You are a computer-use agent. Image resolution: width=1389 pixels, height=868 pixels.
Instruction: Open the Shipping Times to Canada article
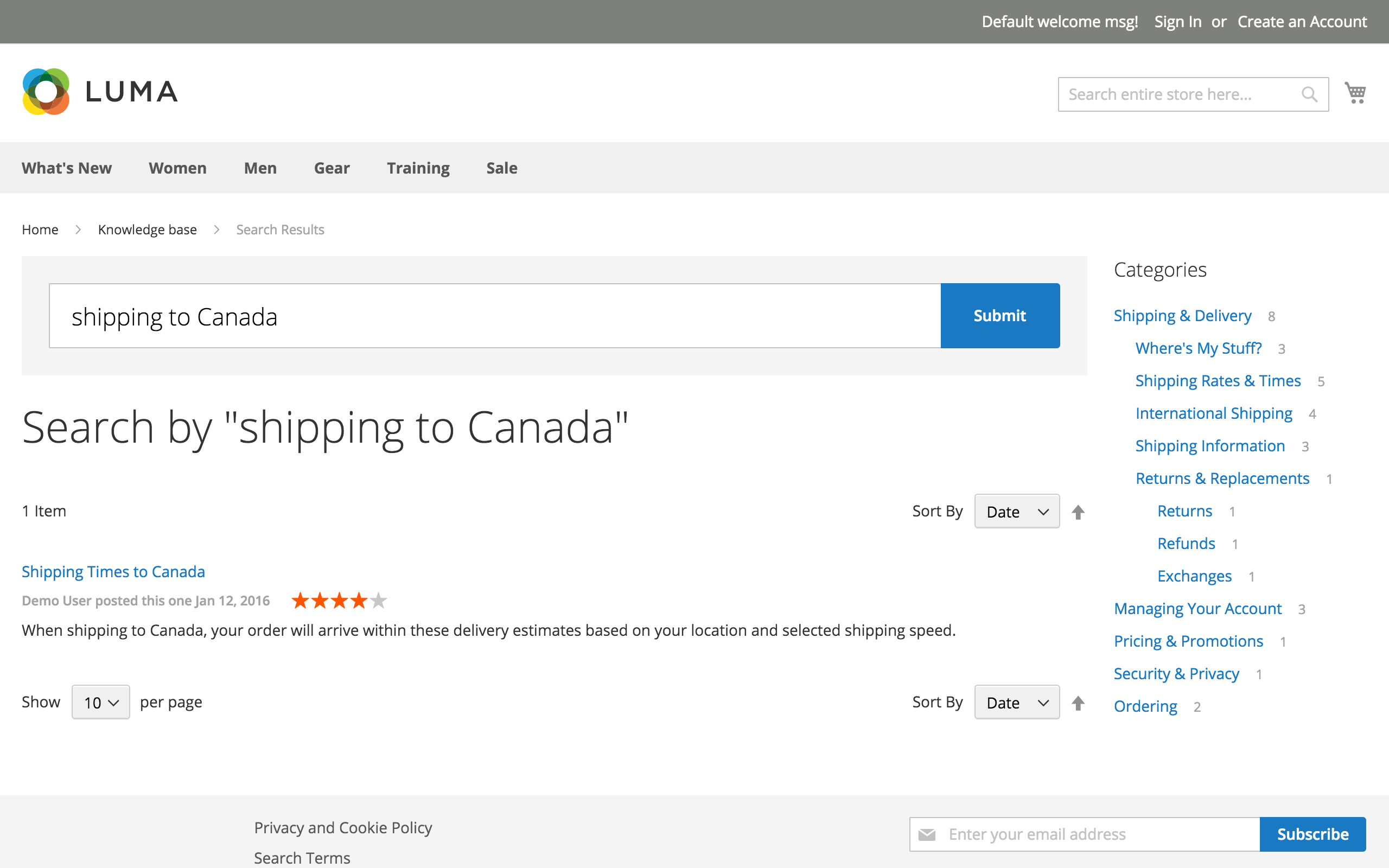[113, 571]
